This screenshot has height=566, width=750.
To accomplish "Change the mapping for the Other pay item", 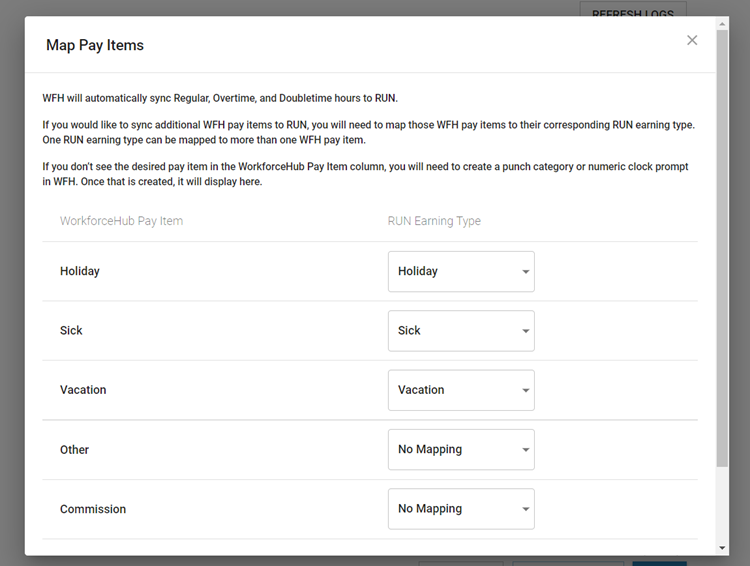I will click(461, 450).
